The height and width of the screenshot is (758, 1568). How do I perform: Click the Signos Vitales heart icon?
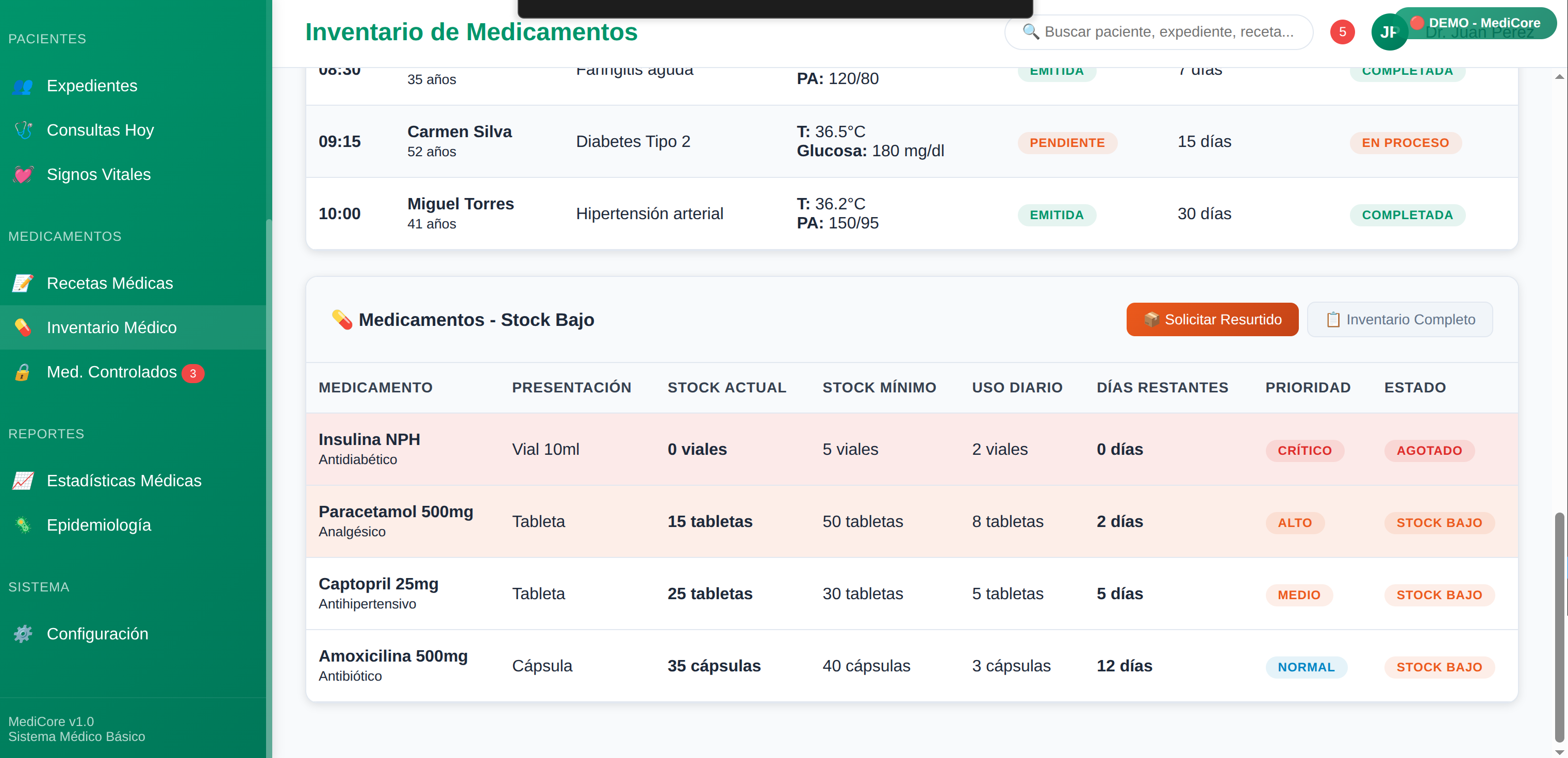23,175
